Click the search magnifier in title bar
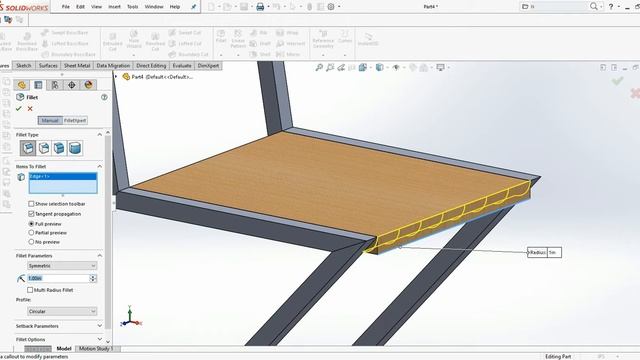Image resolution: width=640 pixels, height=360 pixels. pyautogui.click(x=593, y=6)
